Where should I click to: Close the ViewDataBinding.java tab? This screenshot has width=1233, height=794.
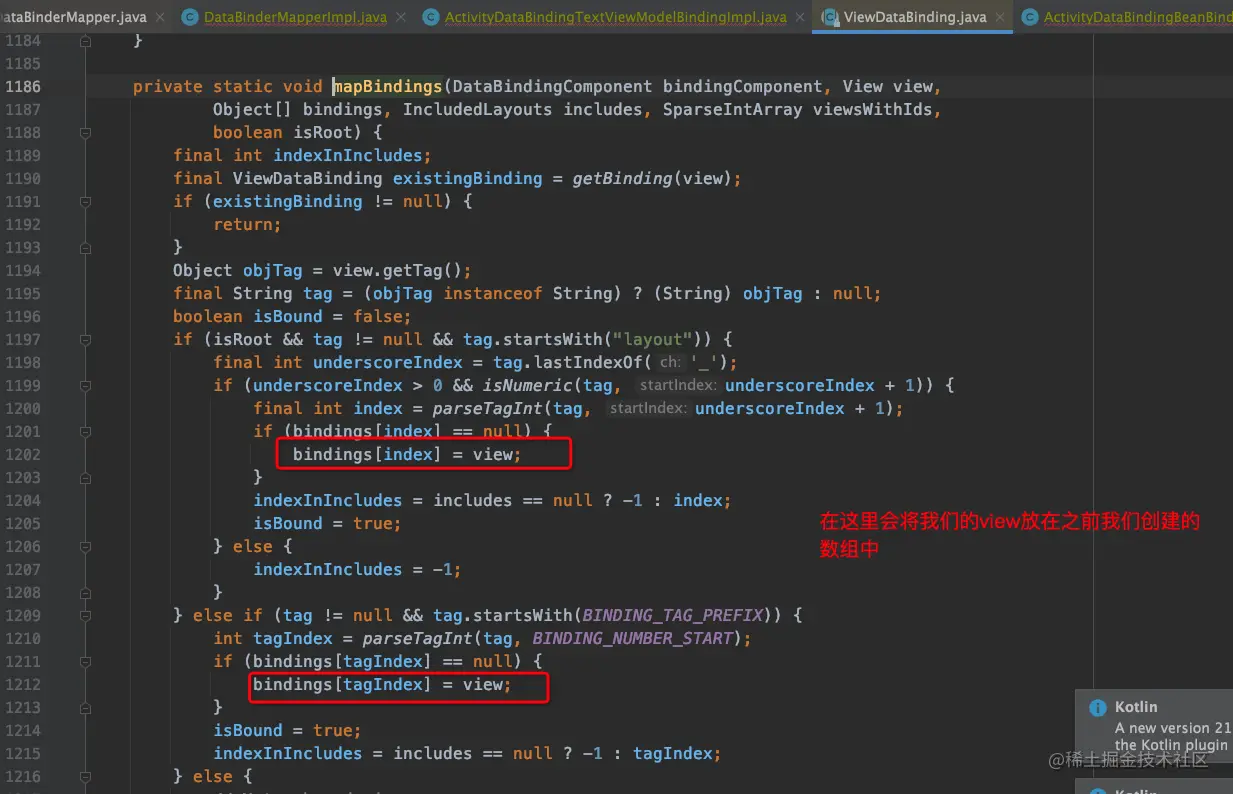(x=1000, y=17)
